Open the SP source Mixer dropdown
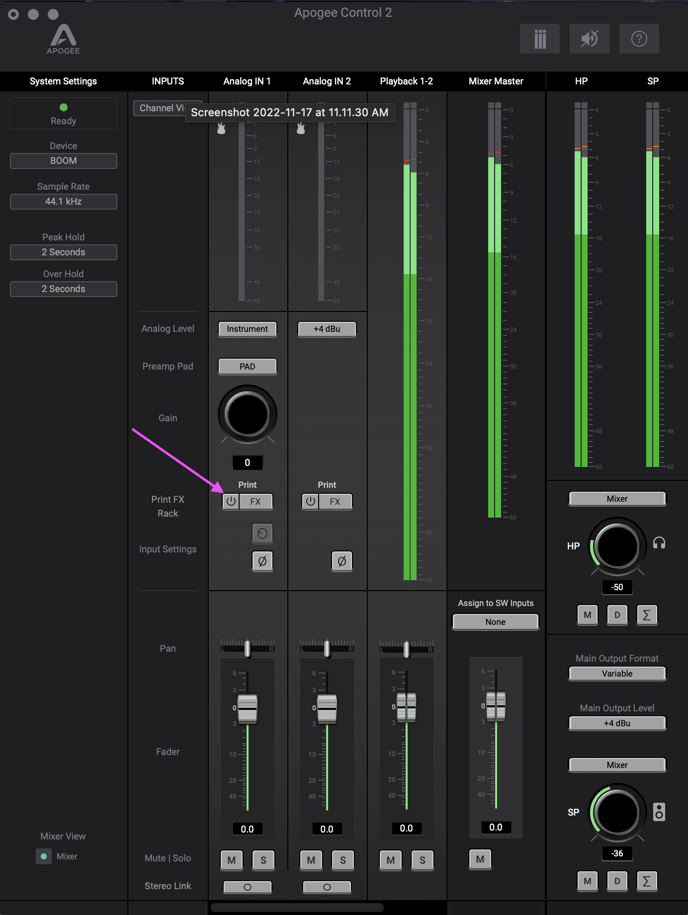 coord(617,765)
